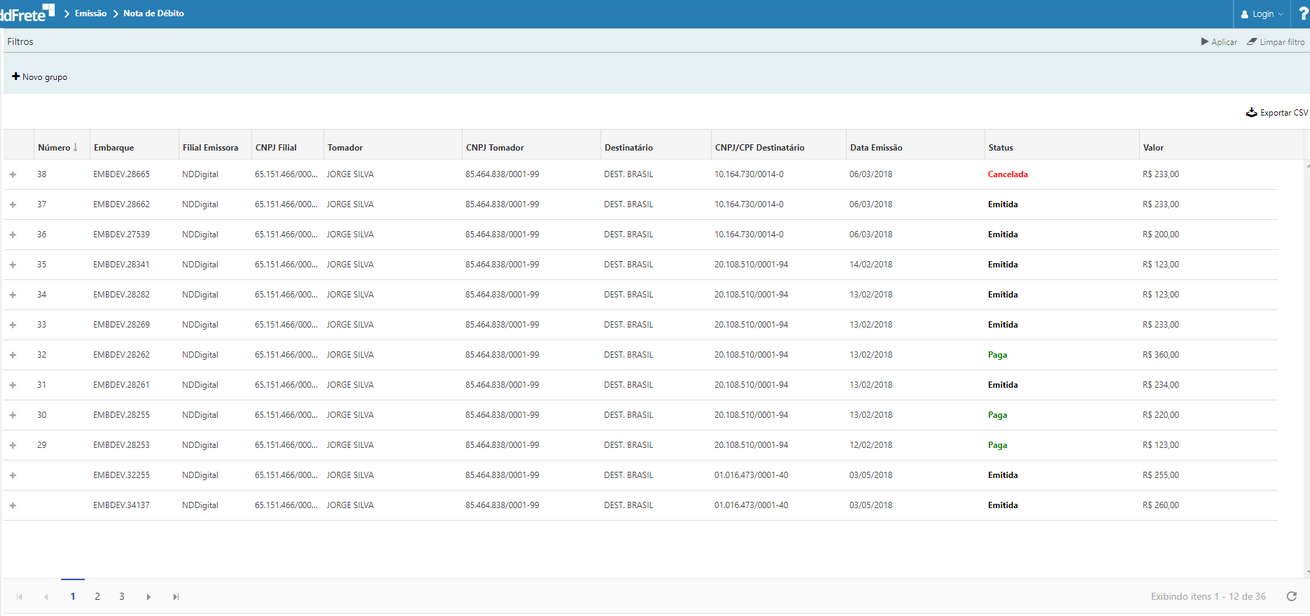Viewport: 1310px width, 616px height.
Task: Go to page 3 of results
Action: [122, 596]
